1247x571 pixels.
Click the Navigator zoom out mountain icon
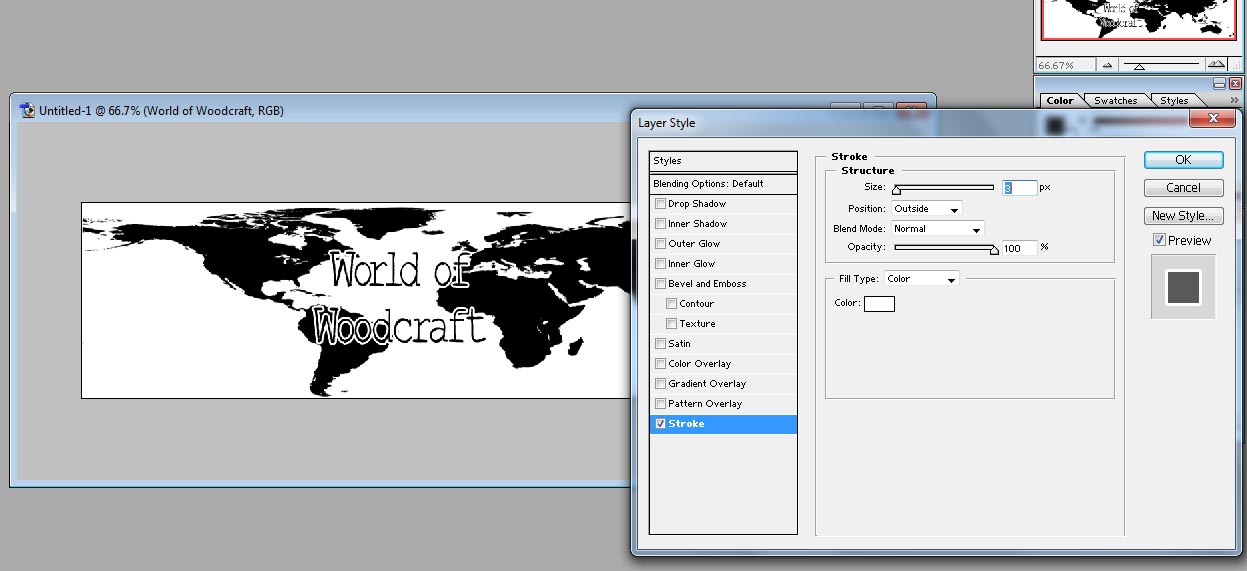point(1107,65)
